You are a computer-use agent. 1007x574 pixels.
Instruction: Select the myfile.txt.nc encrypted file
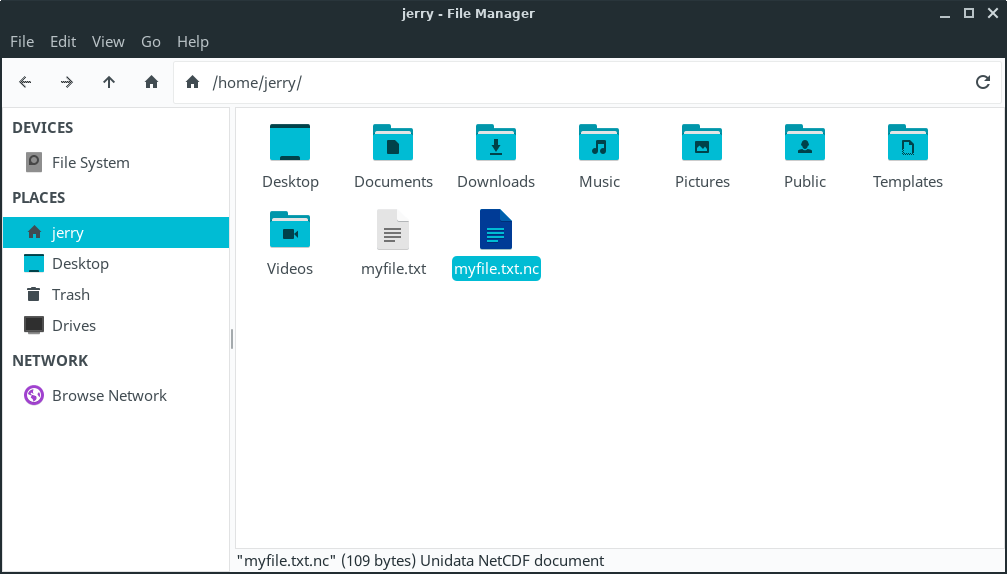pos(496,231)
